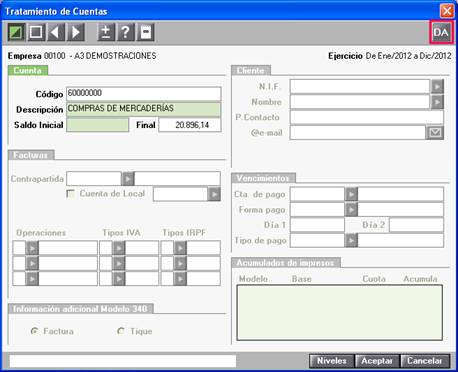Open Contrapartida lookup arrow
Viewport: 458px width, 372px height.
coord(127,179)
